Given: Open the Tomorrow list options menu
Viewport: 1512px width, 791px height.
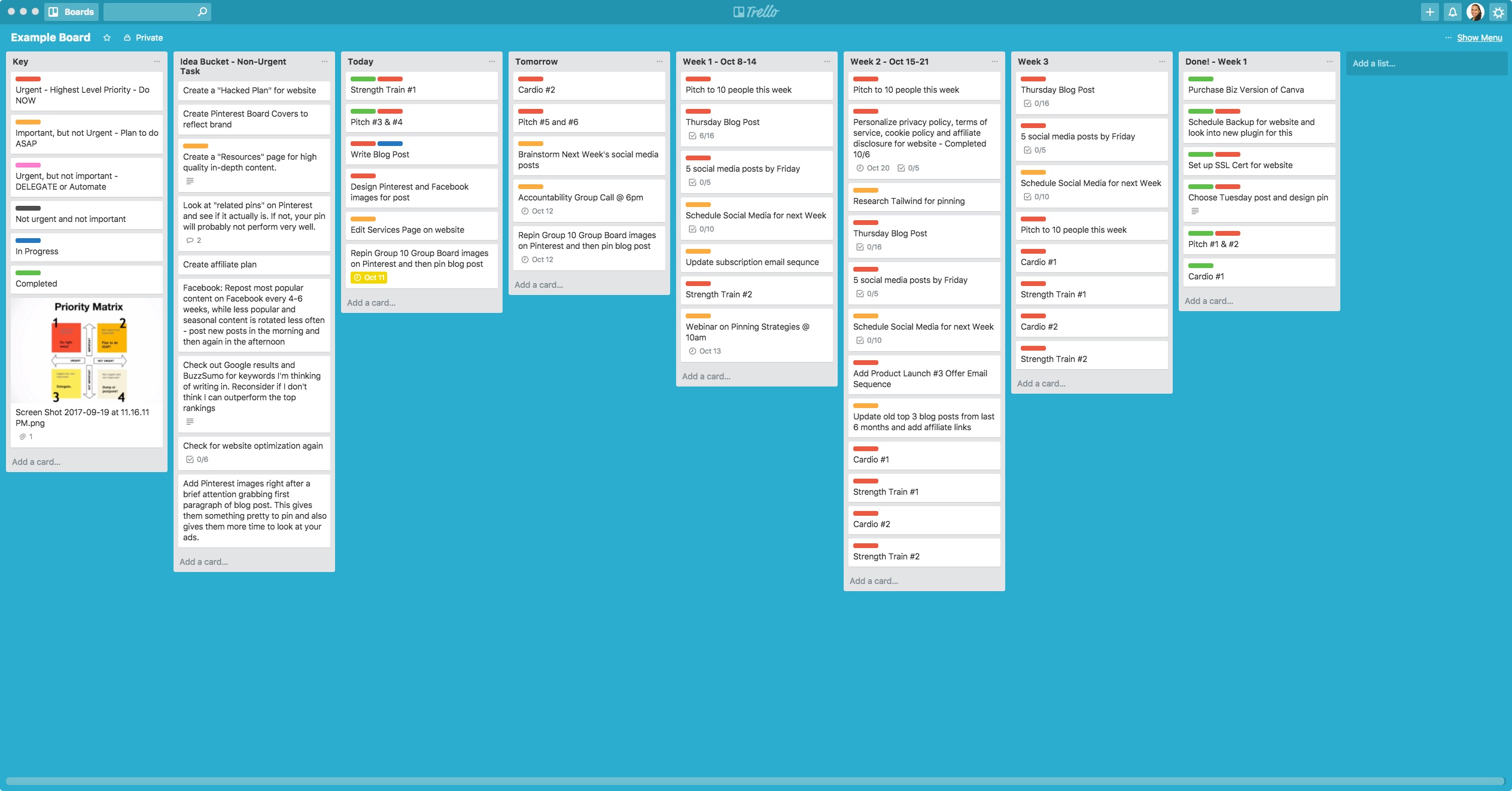Looking at the screenshot, I should tap(659, 62).
